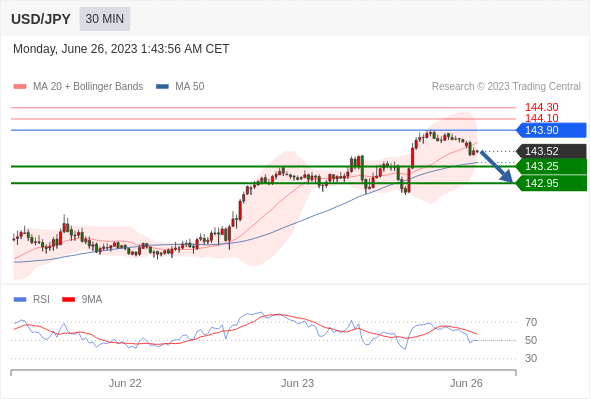Screen dimensions: 590x400
Task: Click the RSI 70 level label
Action: point(531,322)
